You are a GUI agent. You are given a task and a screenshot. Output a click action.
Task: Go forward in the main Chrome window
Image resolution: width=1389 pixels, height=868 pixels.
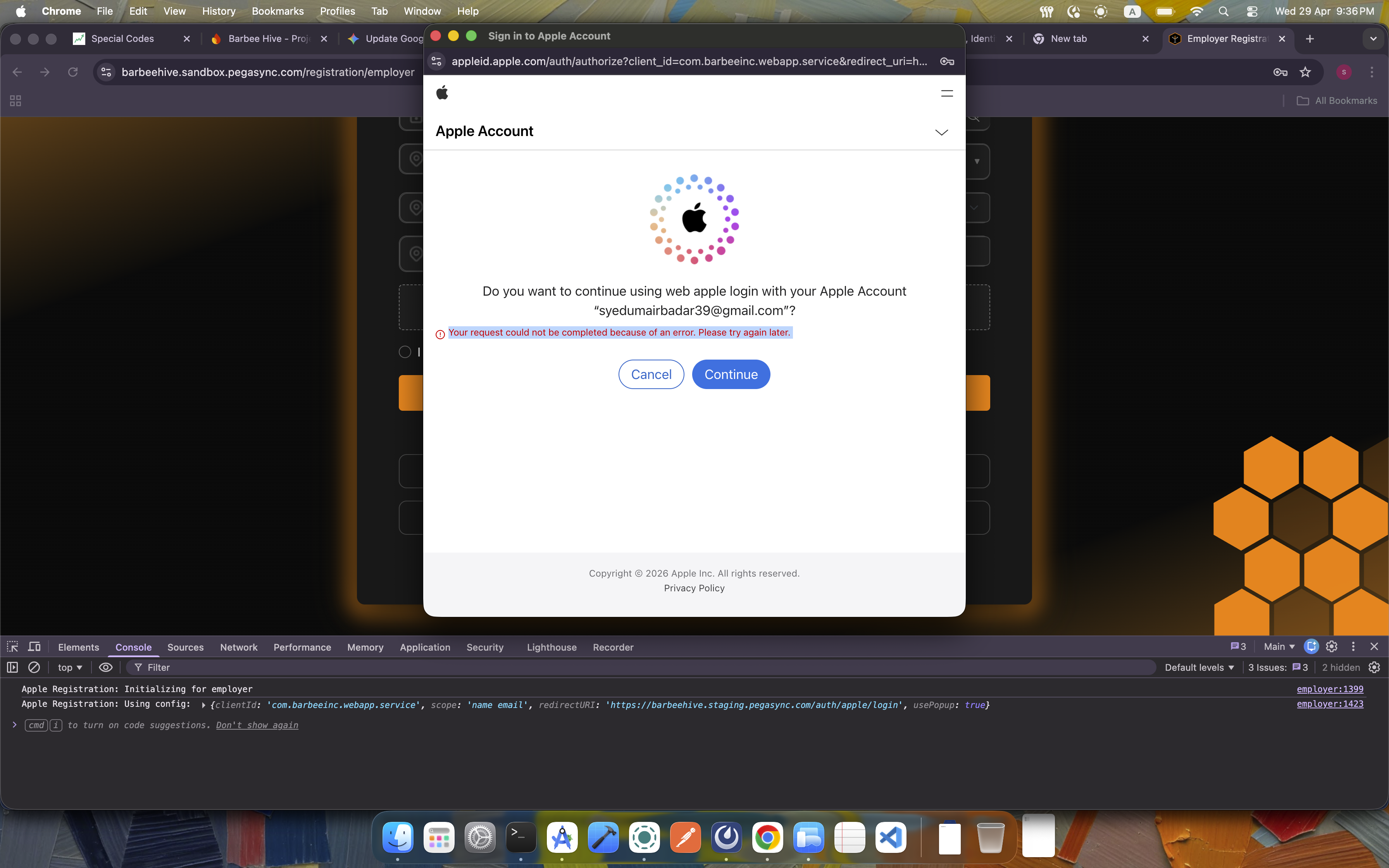click(45, 72)
